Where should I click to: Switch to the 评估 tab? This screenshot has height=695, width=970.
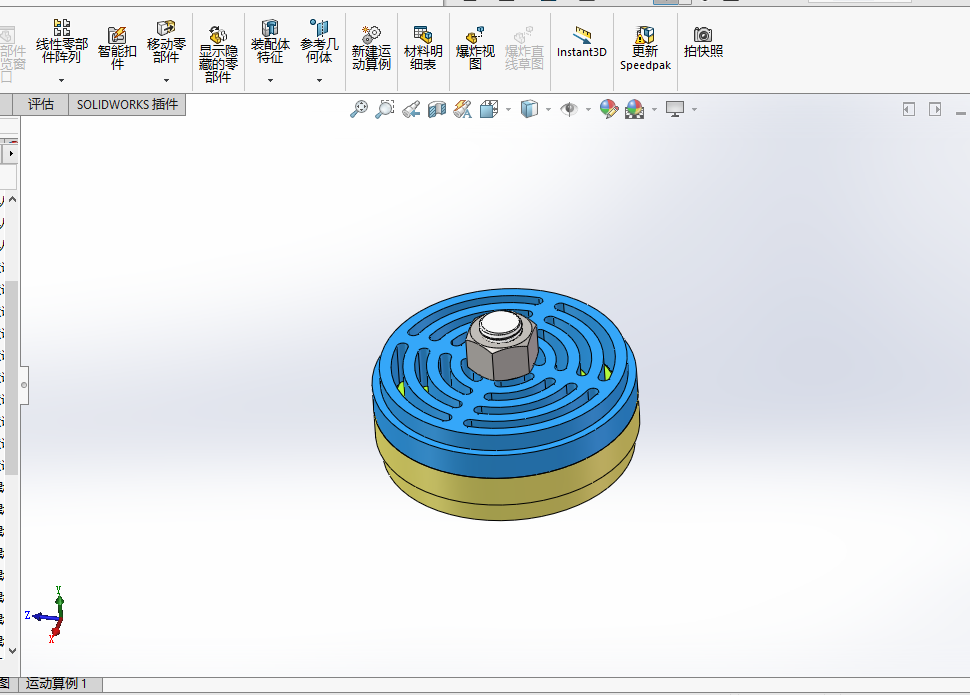pos(41,105)
